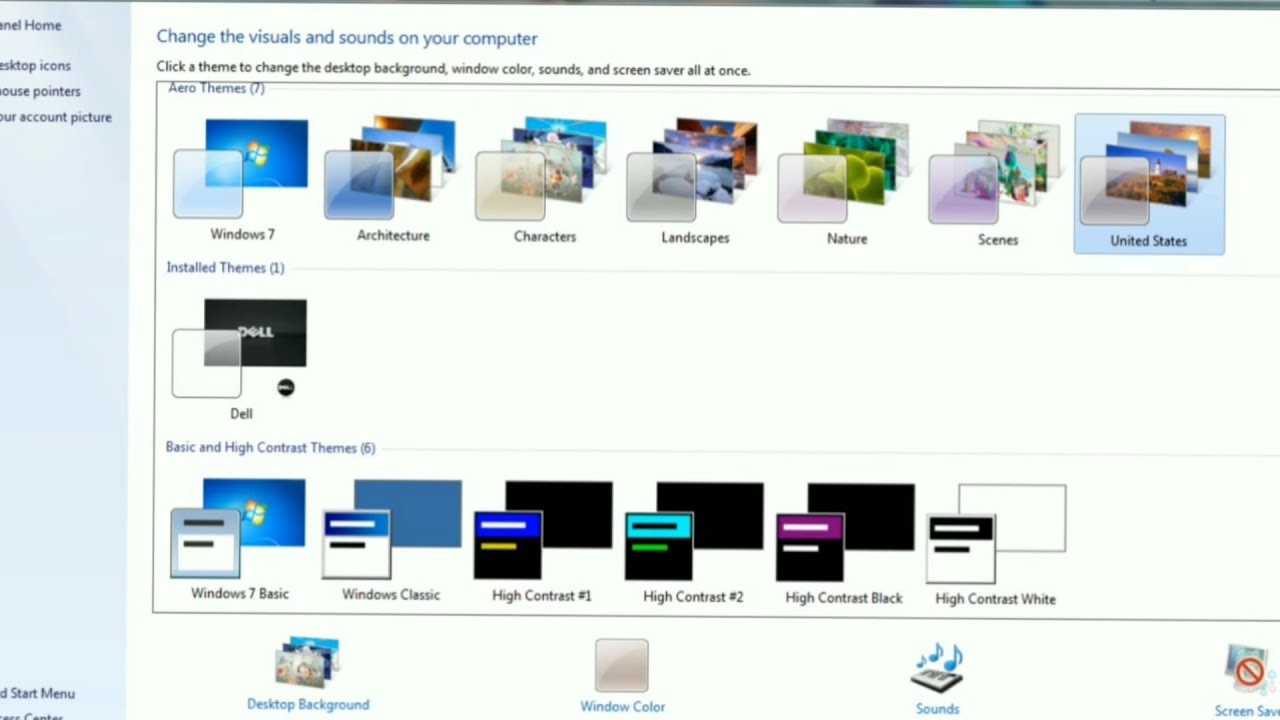The image size is (1280, 720).
Task: Select the Architecture theme
Action: [x=393, y=181]
